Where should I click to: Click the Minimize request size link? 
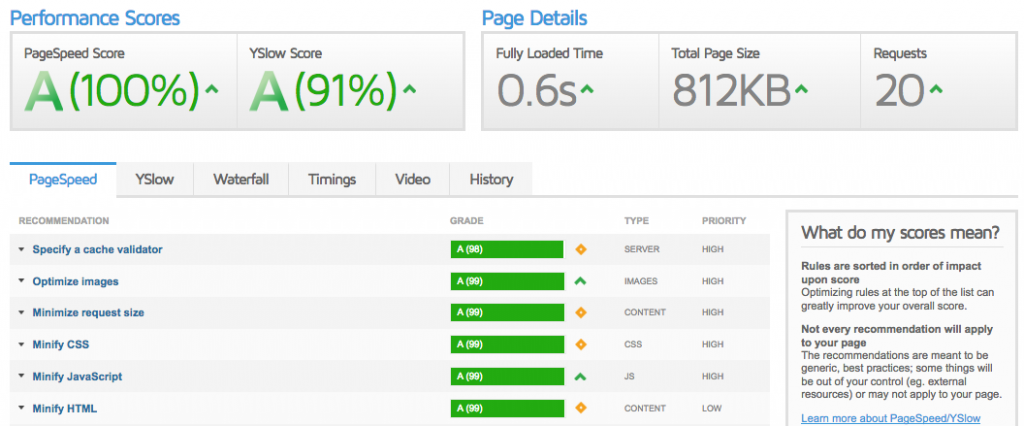[x=88, y=313]
